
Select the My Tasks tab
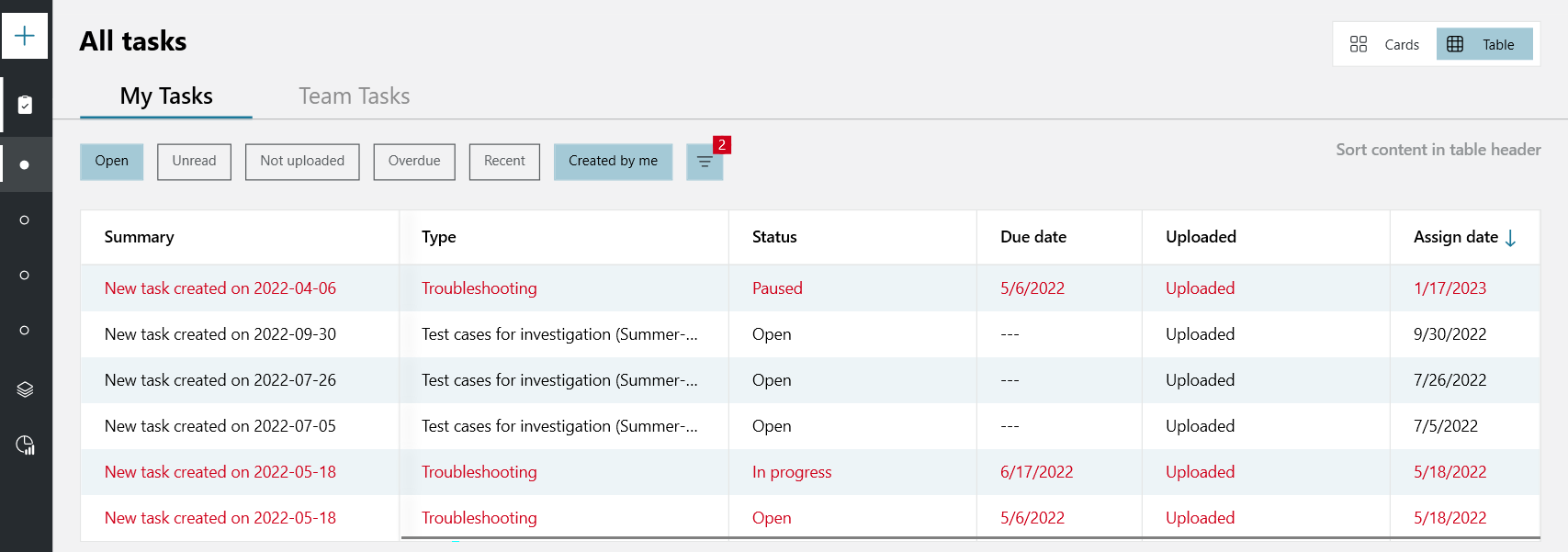click(x=166, y=96)
